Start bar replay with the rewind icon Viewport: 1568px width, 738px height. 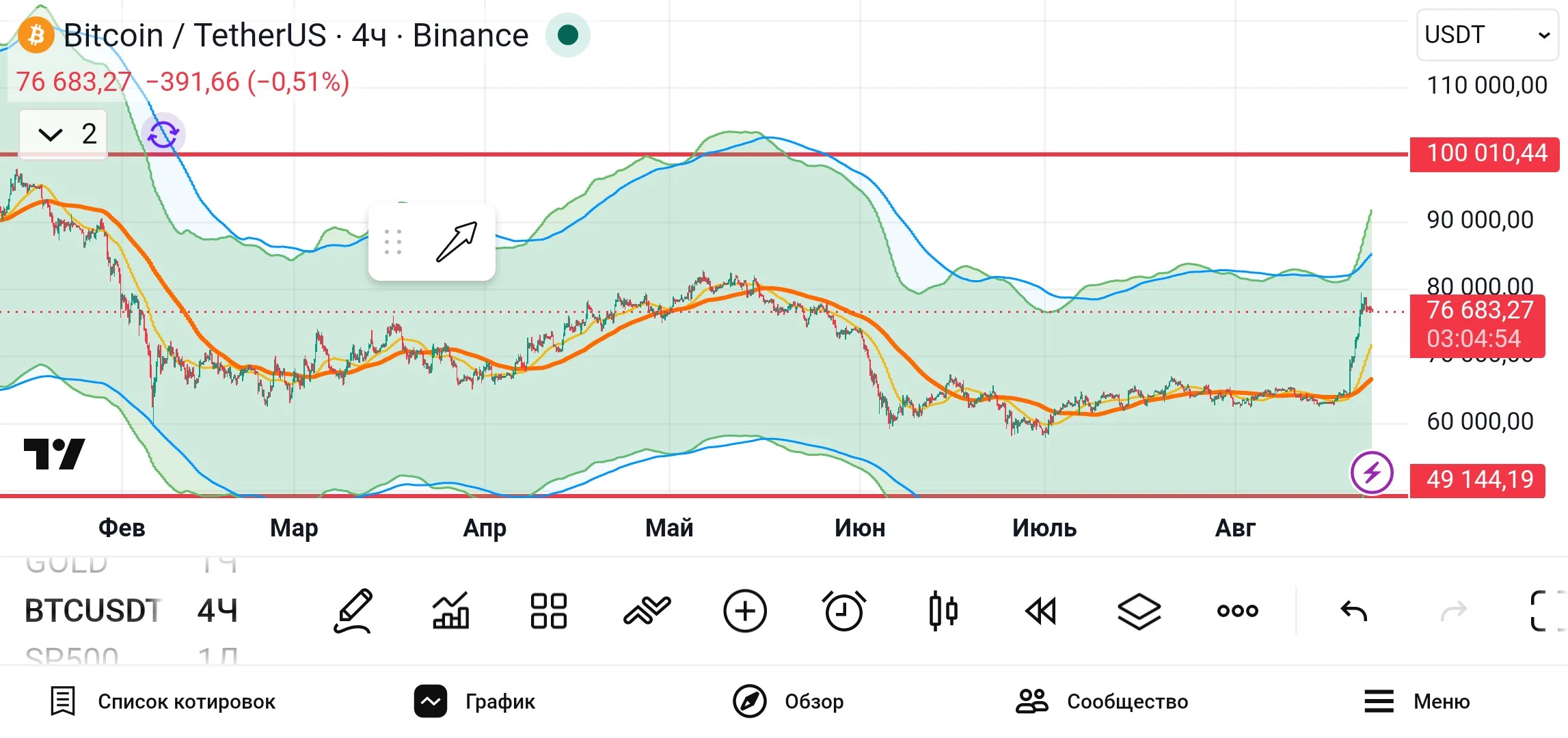1041,610
